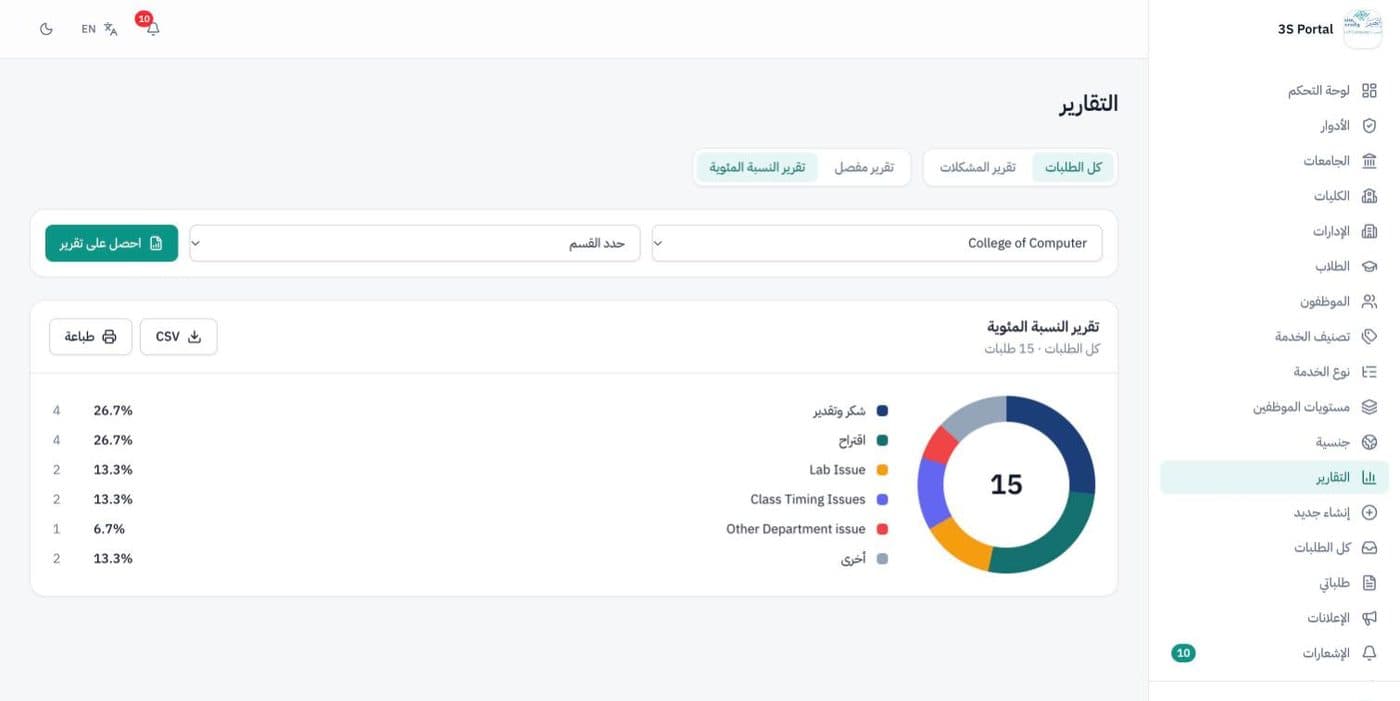Click the احصل على تقرير button
This screenshot has height=701, width=1400.
(x=111, y=243)
